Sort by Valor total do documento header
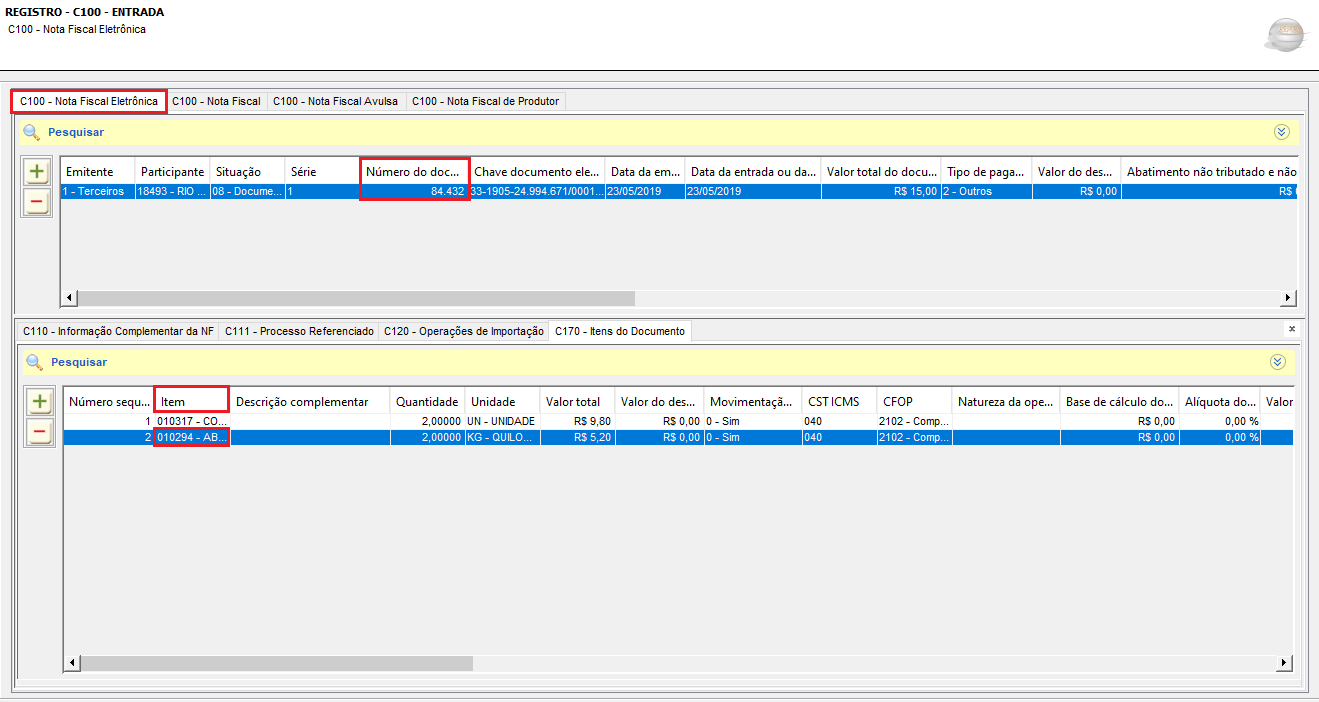 tap(881, 172)
